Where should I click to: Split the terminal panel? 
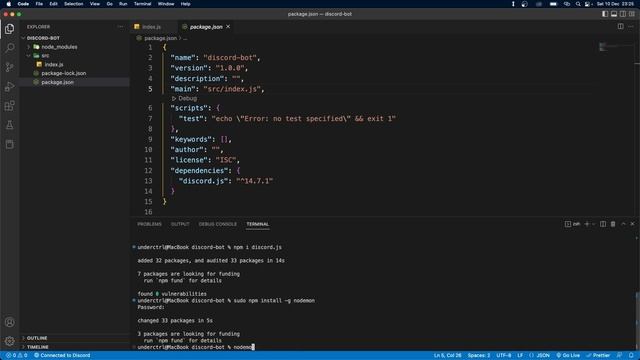(603, 224)
